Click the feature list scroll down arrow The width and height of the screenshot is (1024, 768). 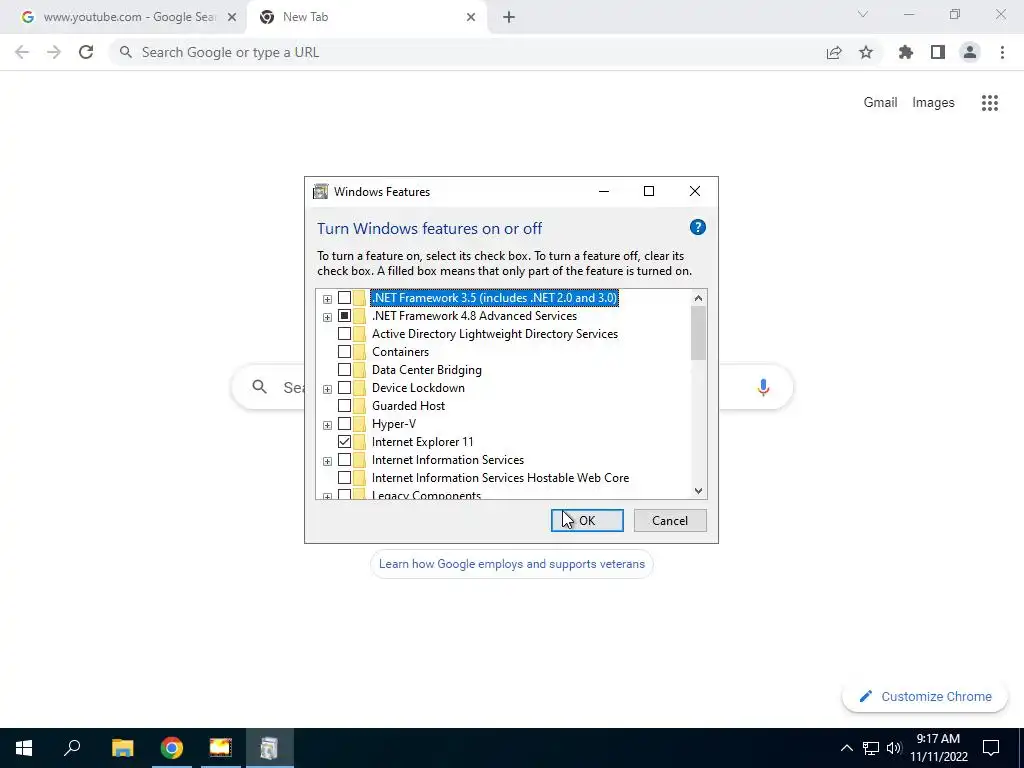click(698, 490)
